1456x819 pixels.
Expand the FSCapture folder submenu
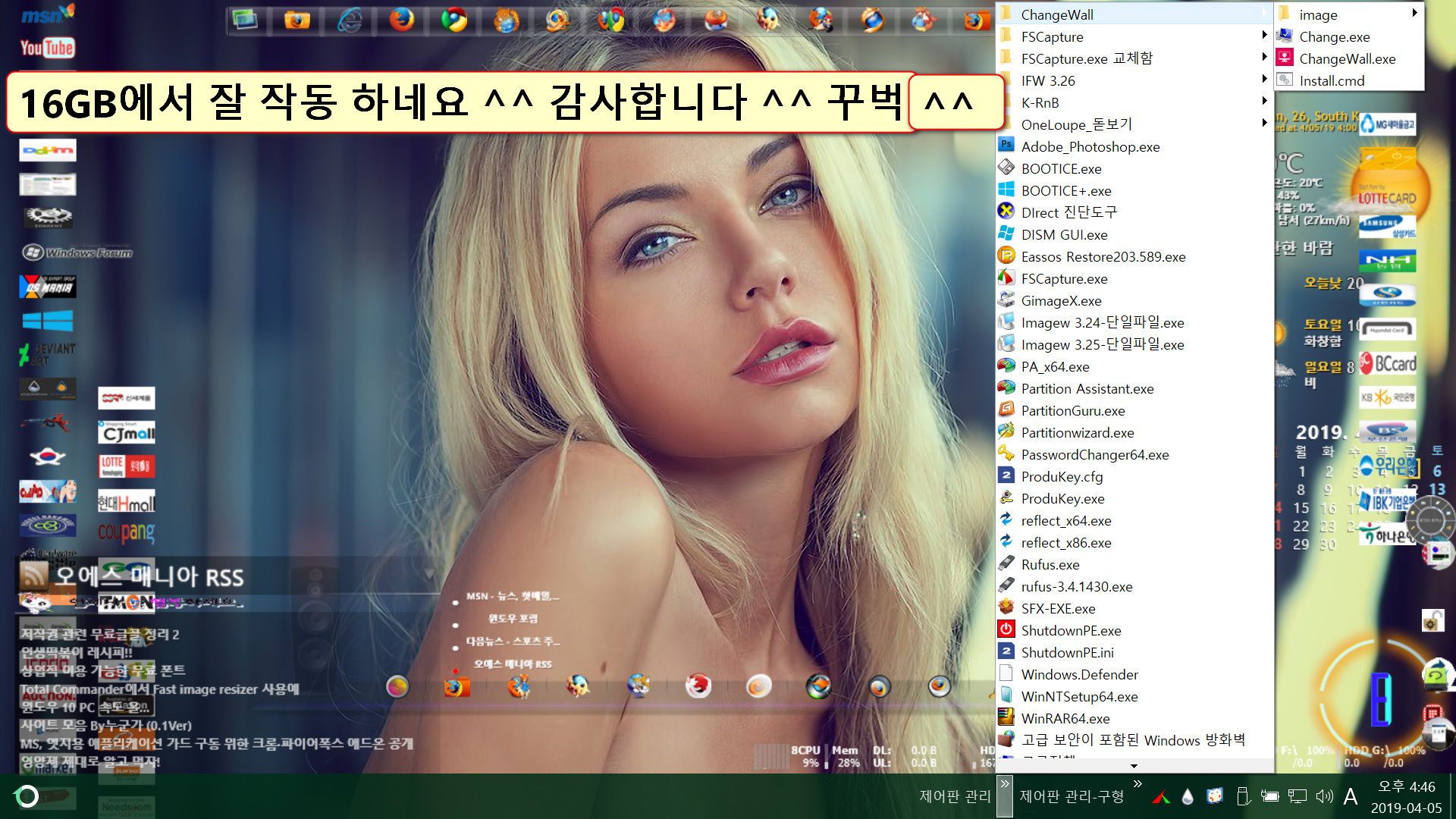coord(1134,36)
